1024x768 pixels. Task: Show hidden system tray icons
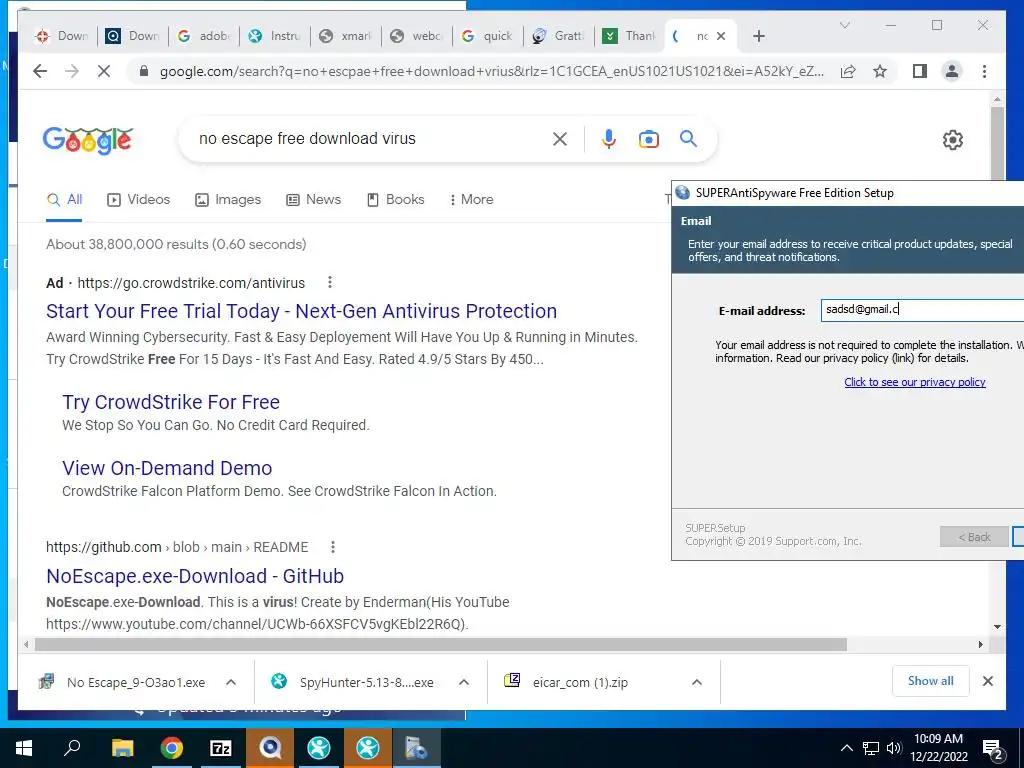846,748
